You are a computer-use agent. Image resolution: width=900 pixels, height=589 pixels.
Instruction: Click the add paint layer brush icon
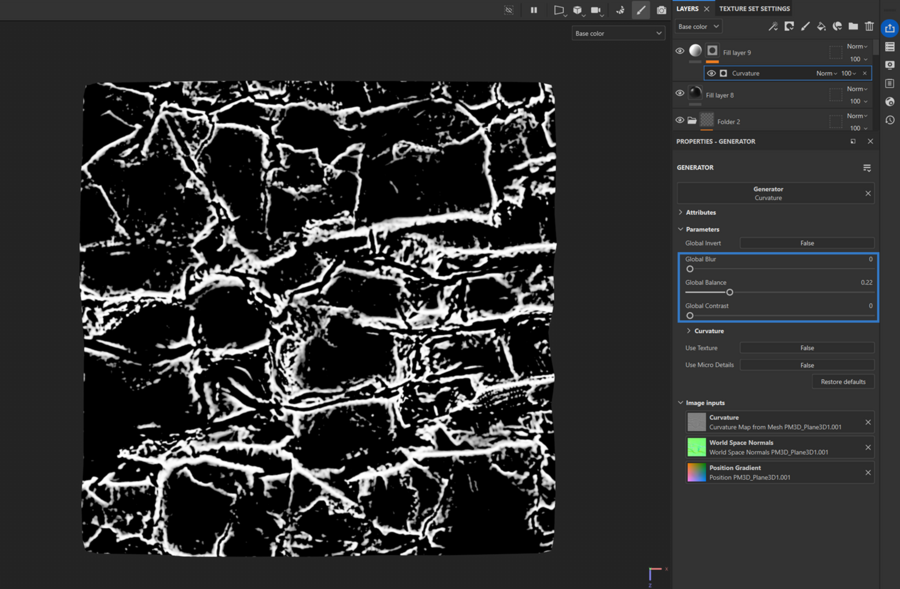pos(805,27)
